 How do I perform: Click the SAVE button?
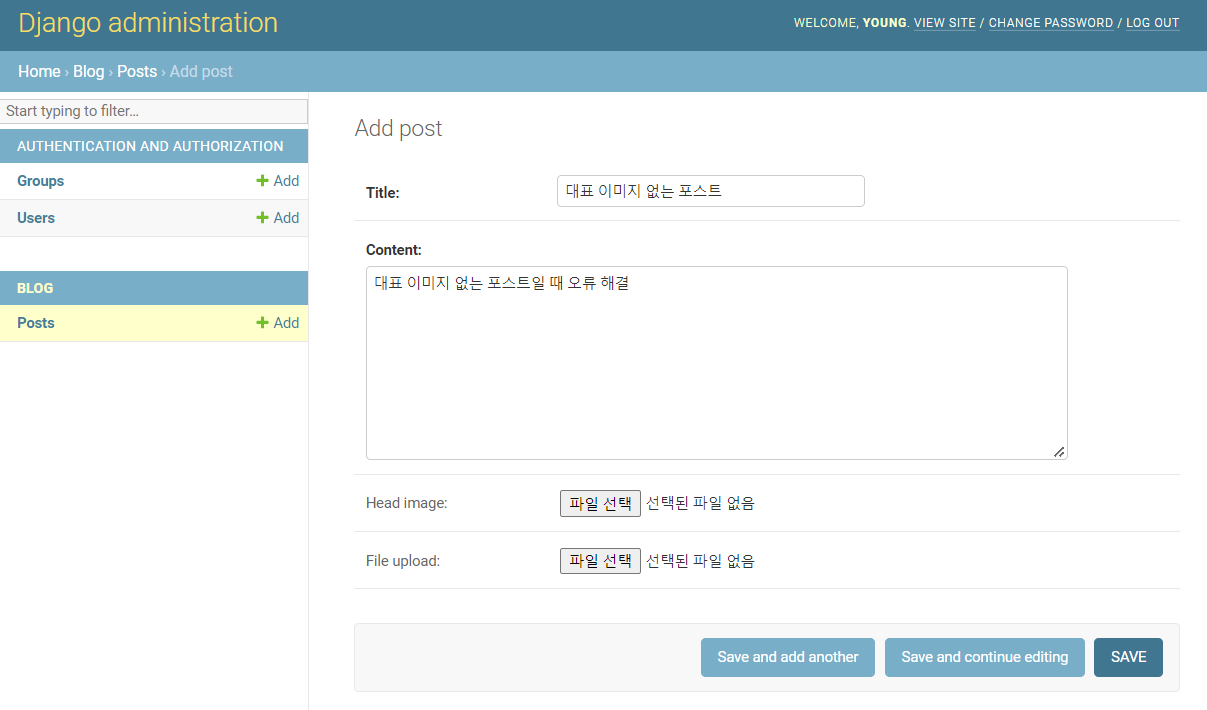point(1128,657)
